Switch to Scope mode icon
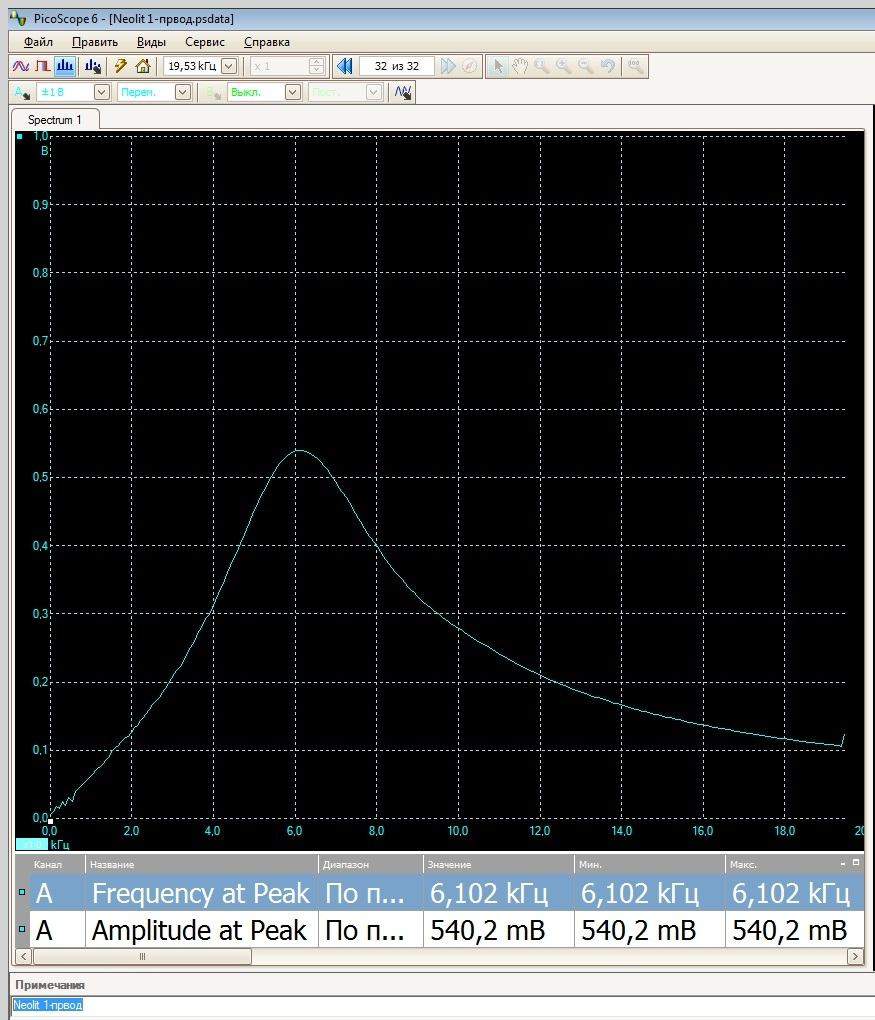This screenshot has height=1020, width=875. coord(20,66)
